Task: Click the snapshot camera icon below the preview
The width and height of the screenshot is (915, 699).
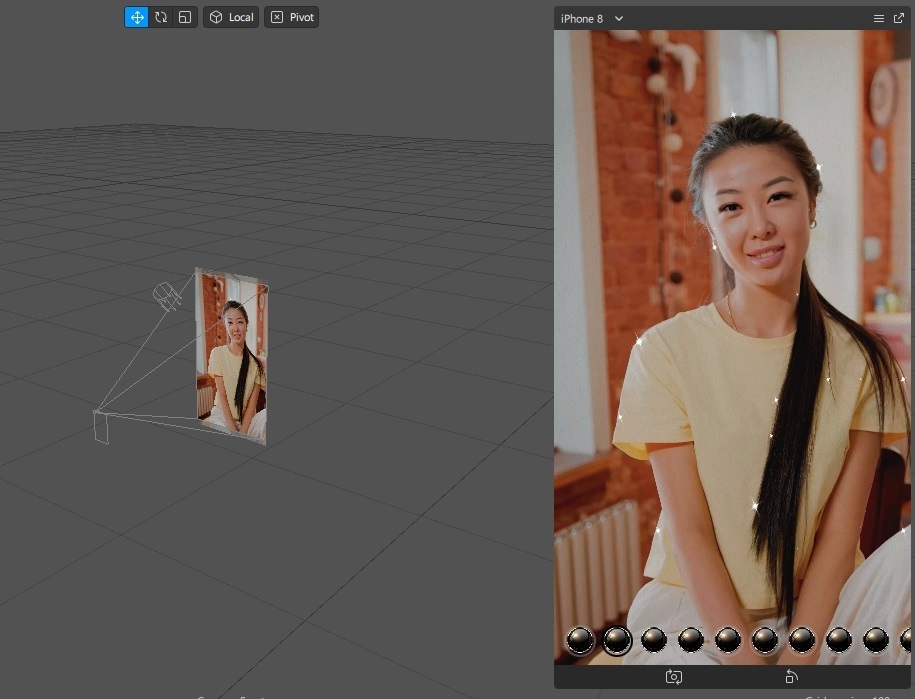Action: (x=672, y=677)
